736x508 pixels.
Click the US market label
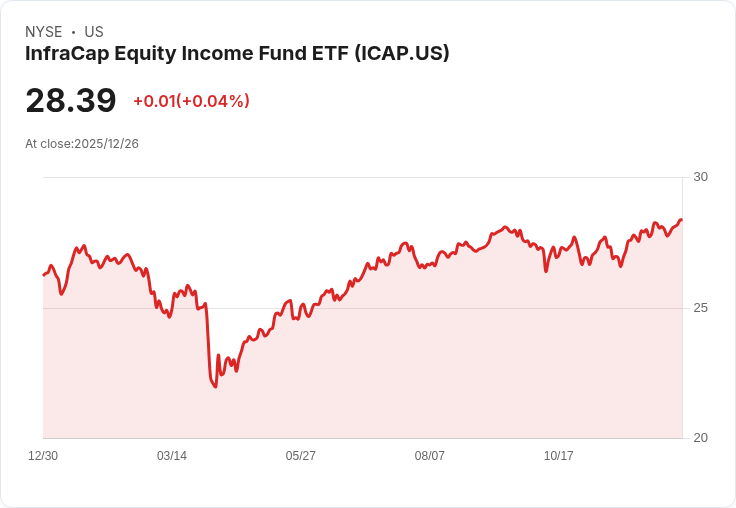(94, 32)
